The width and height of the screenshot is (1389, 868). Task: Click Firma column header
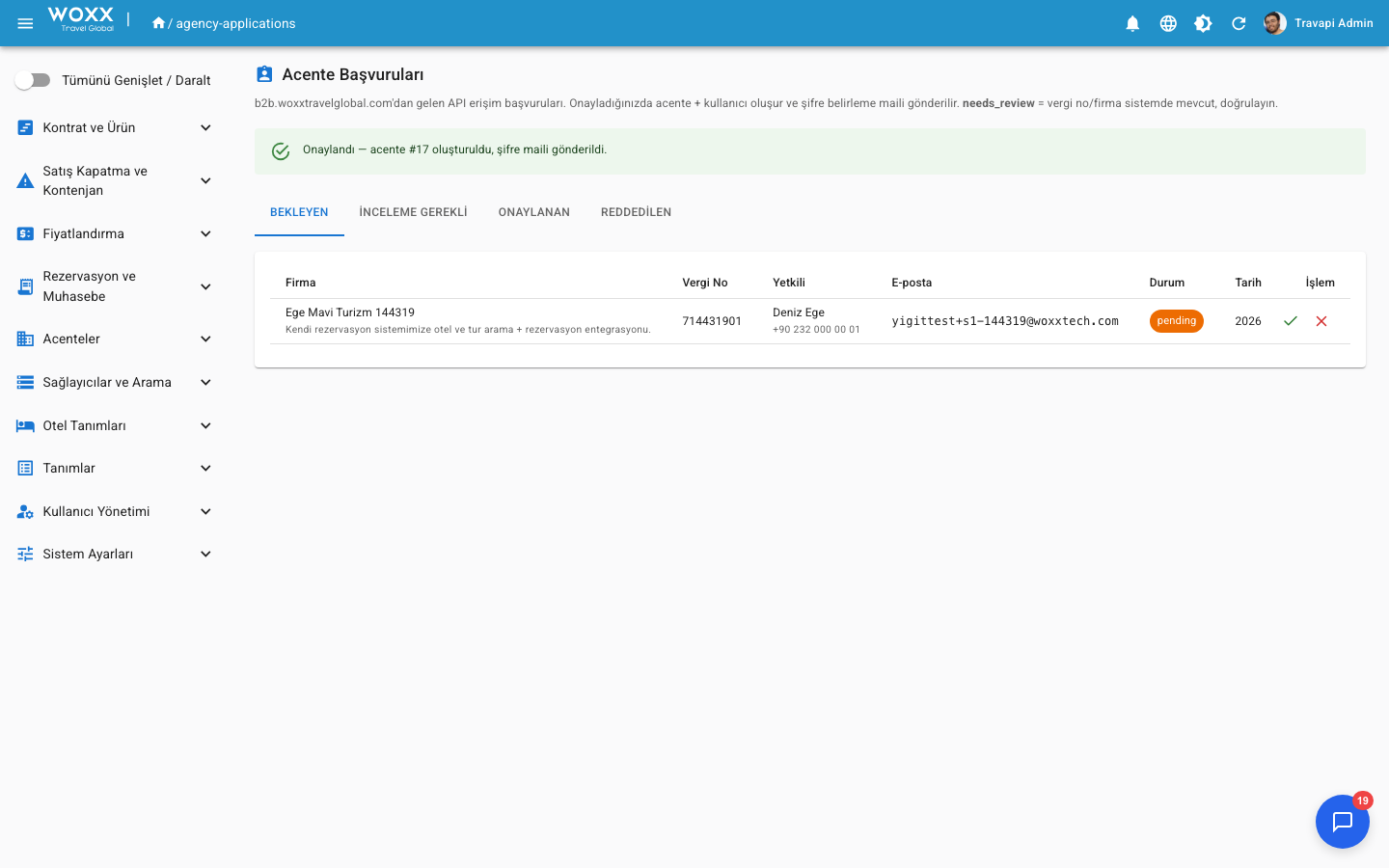click(x=301, y=283)
